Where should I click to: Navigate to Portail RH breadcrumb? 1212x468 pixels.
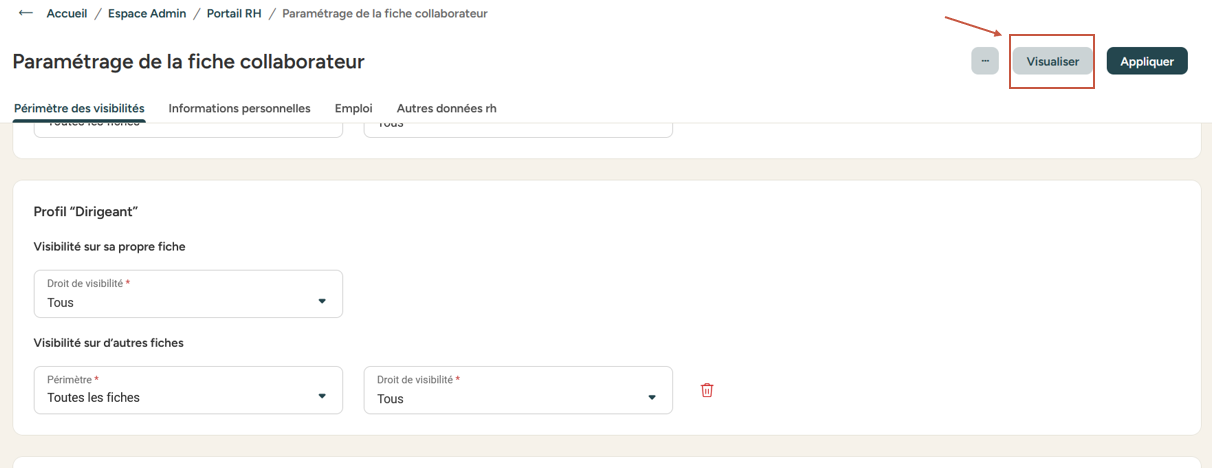coord(234,14)
